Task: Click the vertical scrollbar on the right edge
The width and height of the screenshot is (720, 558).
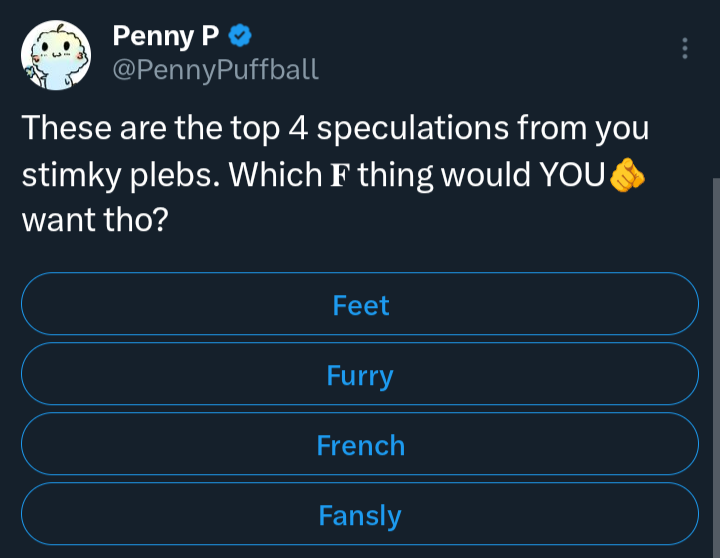Action: (x=714, y=360)
